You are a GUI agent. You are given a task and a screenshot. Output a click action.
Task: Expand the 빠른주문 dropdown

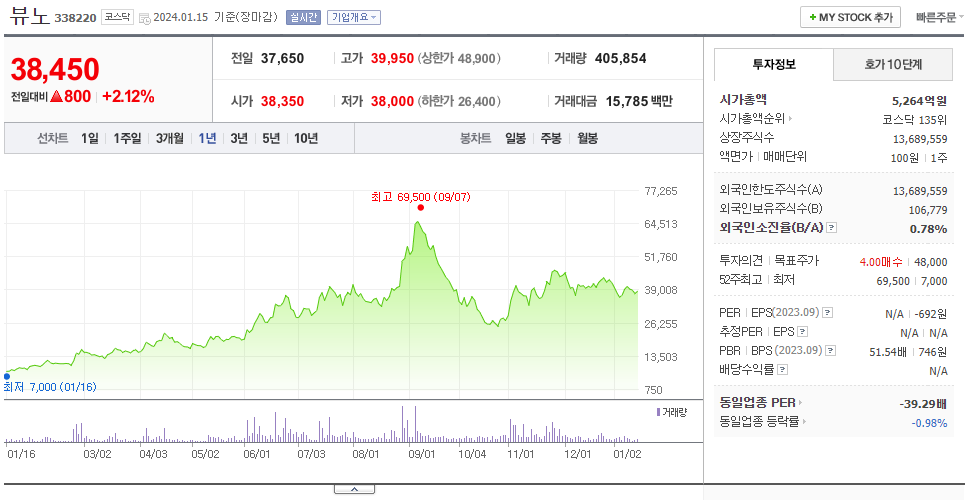pos(940,17)
